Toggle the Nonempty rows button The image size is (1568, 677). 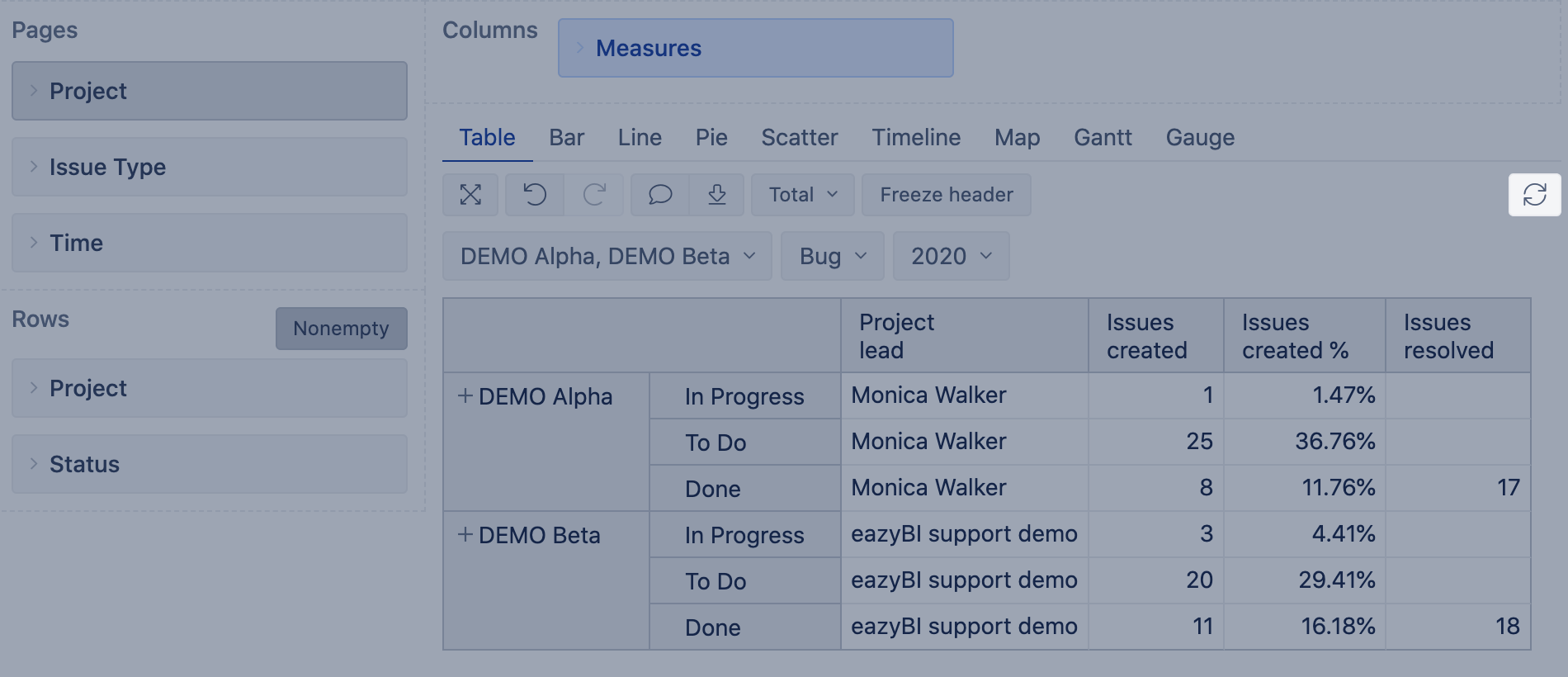(x=341, y=329)
